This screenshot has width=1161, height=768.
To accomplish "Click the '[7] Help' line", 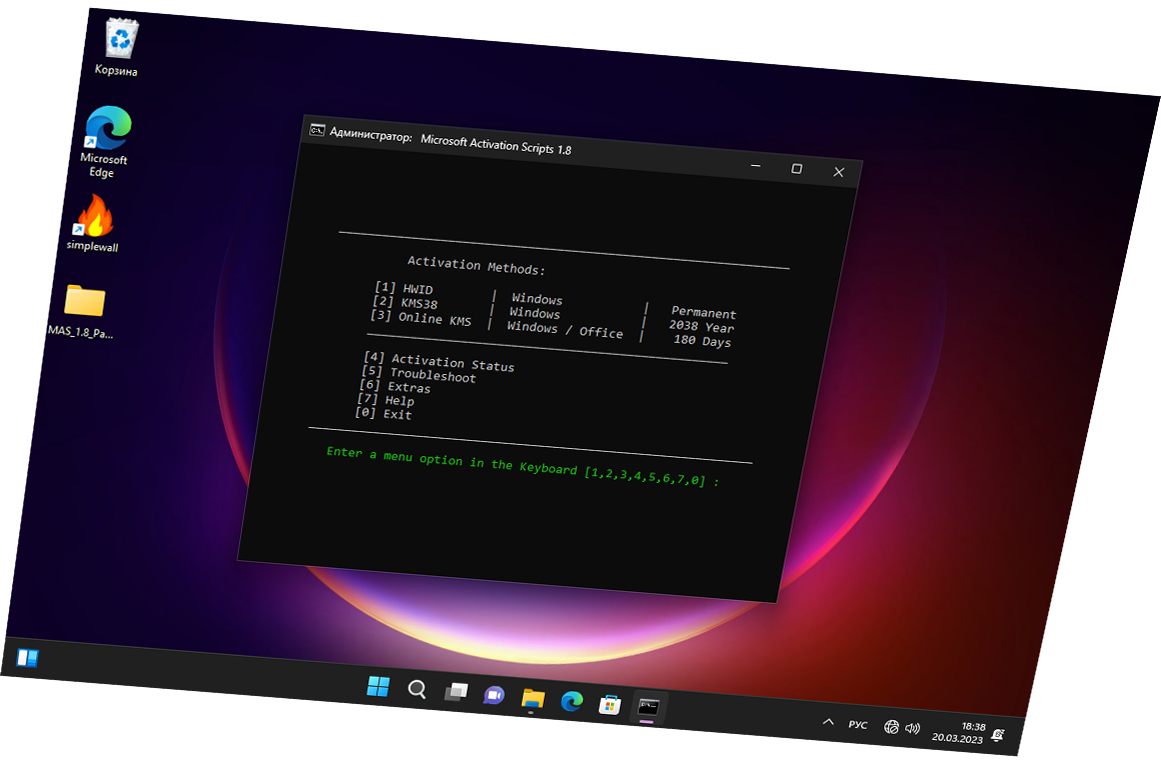I will point(386,399).
